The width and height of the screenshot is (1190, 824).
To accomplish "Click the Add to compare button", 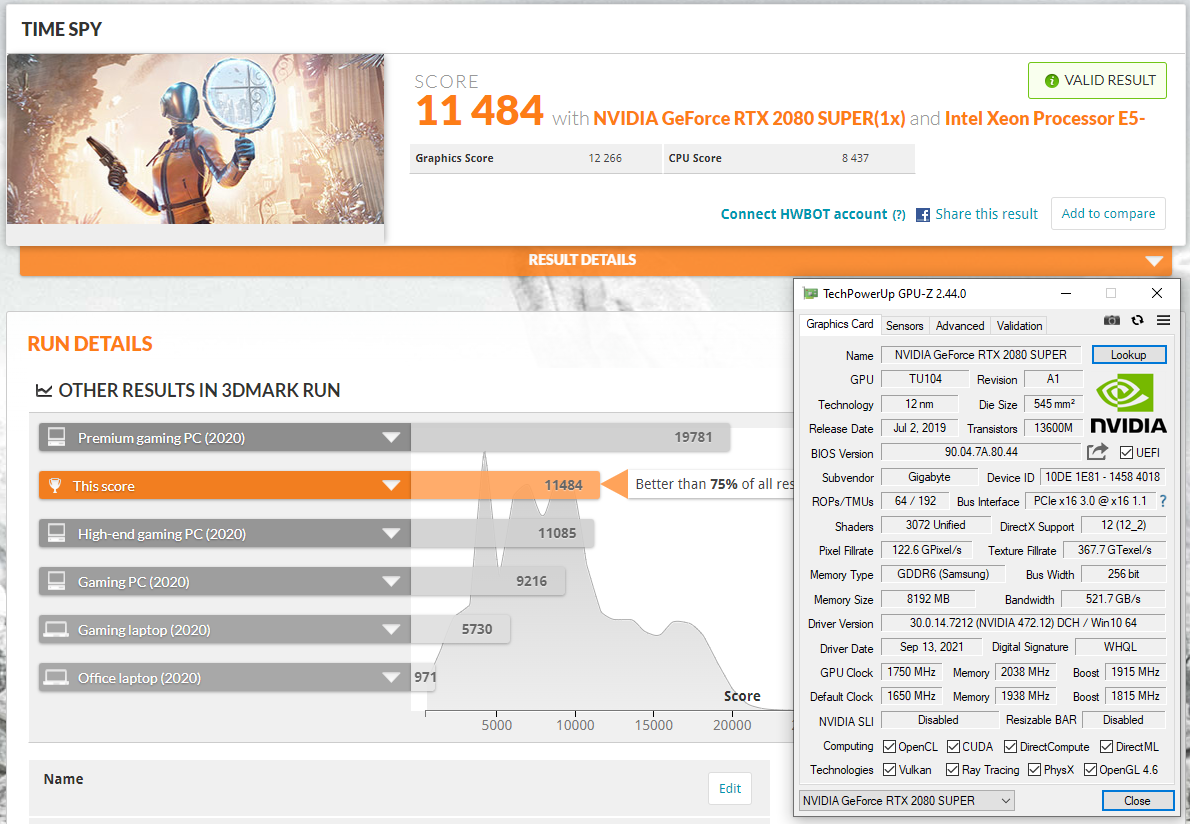I will [x=1108, y=213].
